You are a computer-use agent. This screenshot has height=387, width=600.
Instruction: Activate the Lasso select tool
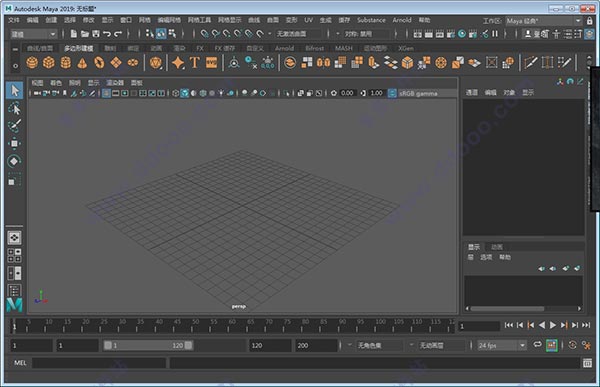[x=15, y=108]
